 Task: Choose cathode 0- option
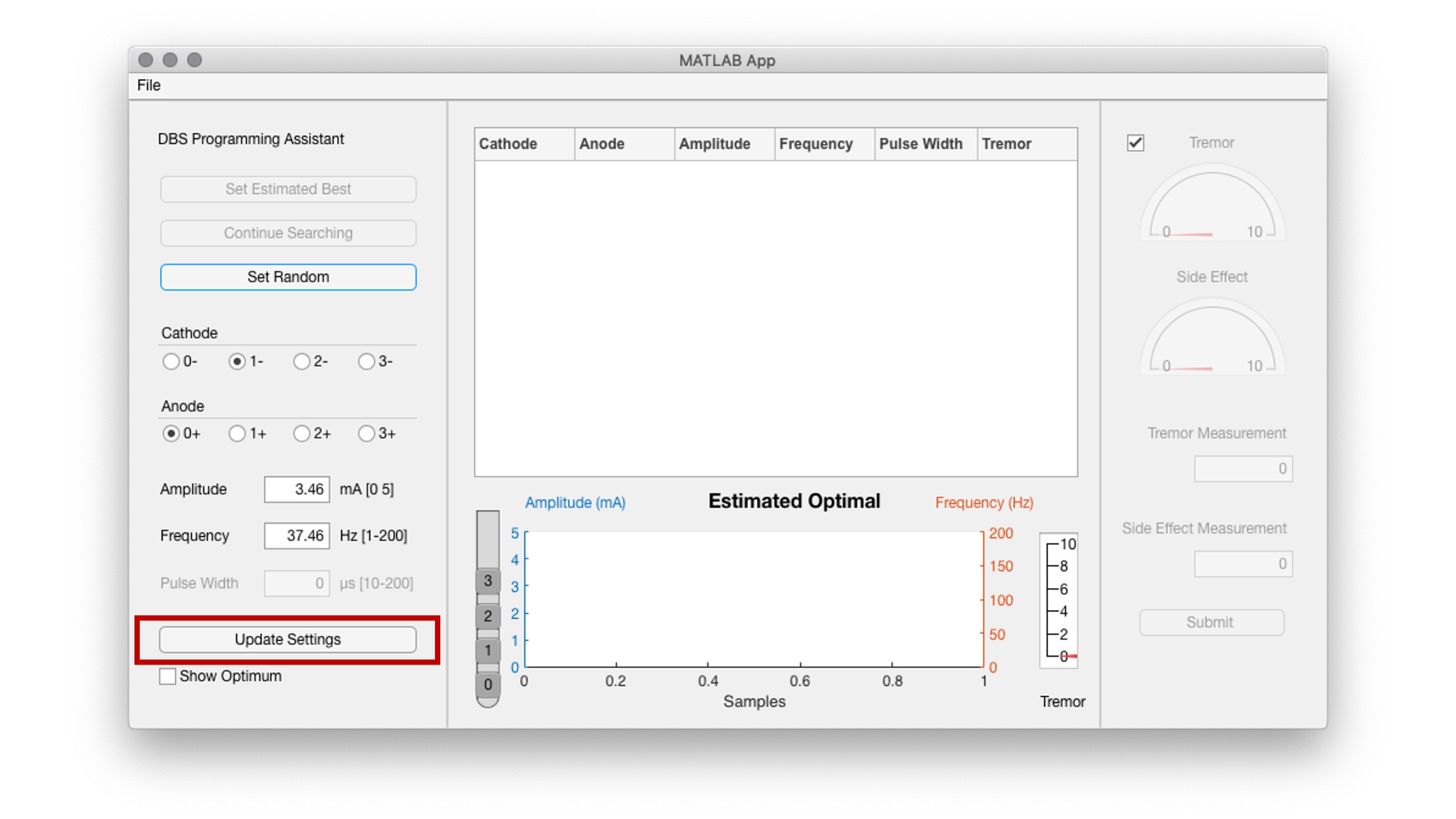point(171,361)
